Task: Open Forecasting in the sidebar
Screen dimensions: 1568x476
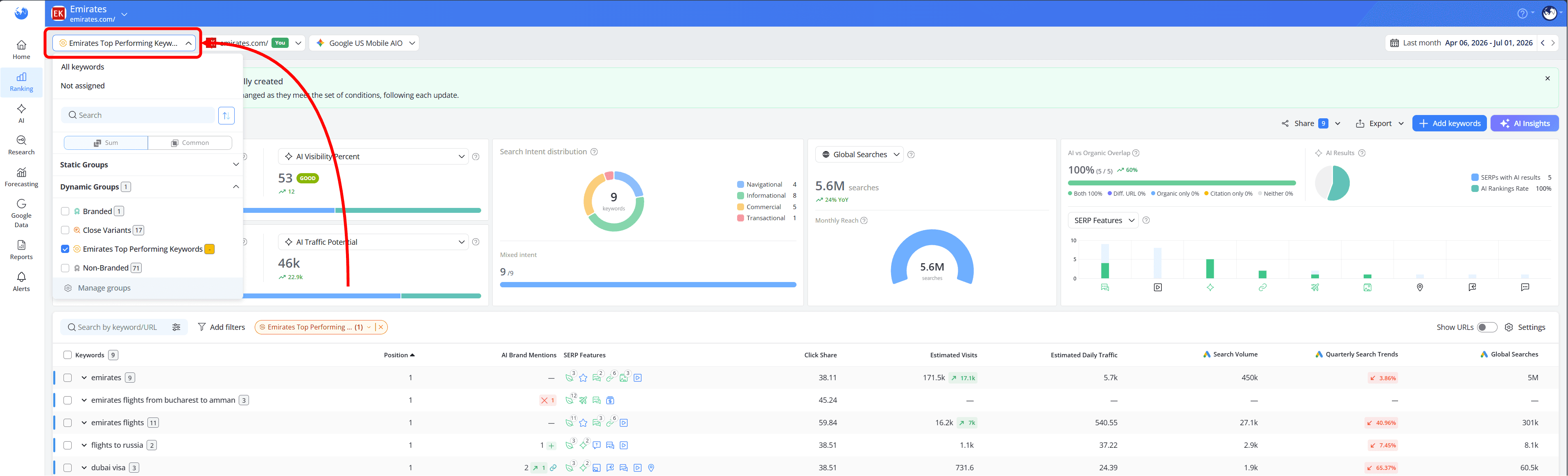Action: [21, 177]
